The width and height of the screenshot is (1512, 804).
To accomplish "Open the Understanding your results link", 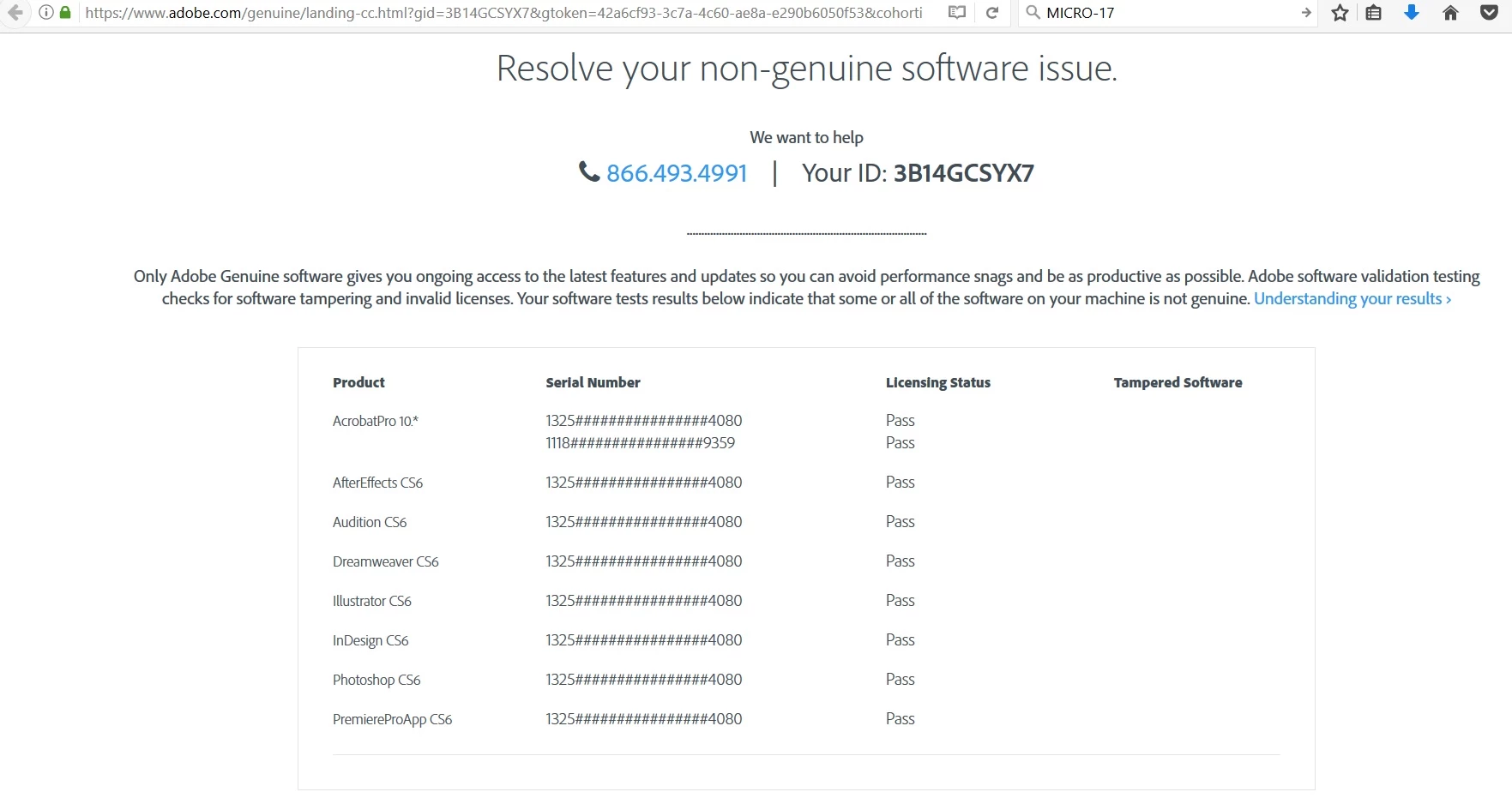I will pos(1352,299).
